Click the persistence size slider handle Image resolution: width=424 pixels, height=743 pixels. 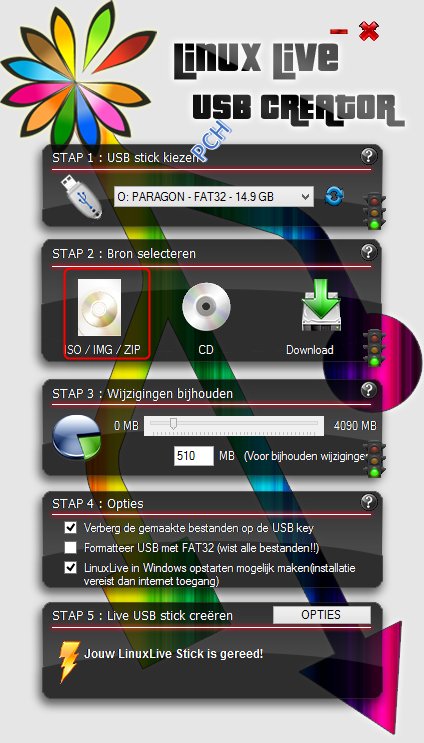[173, 423]
